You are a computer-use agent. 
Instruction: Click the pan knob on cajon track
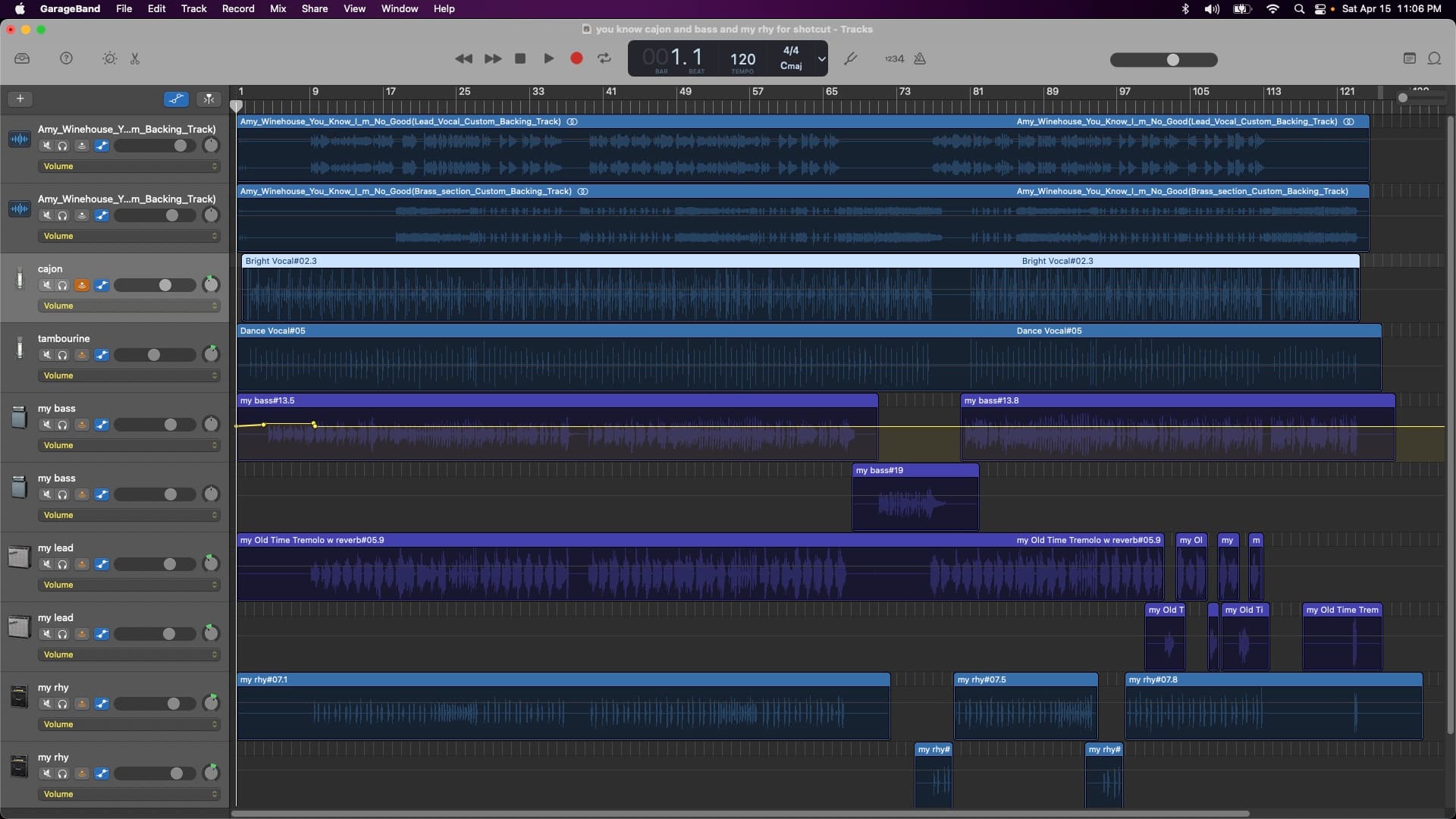212,285
